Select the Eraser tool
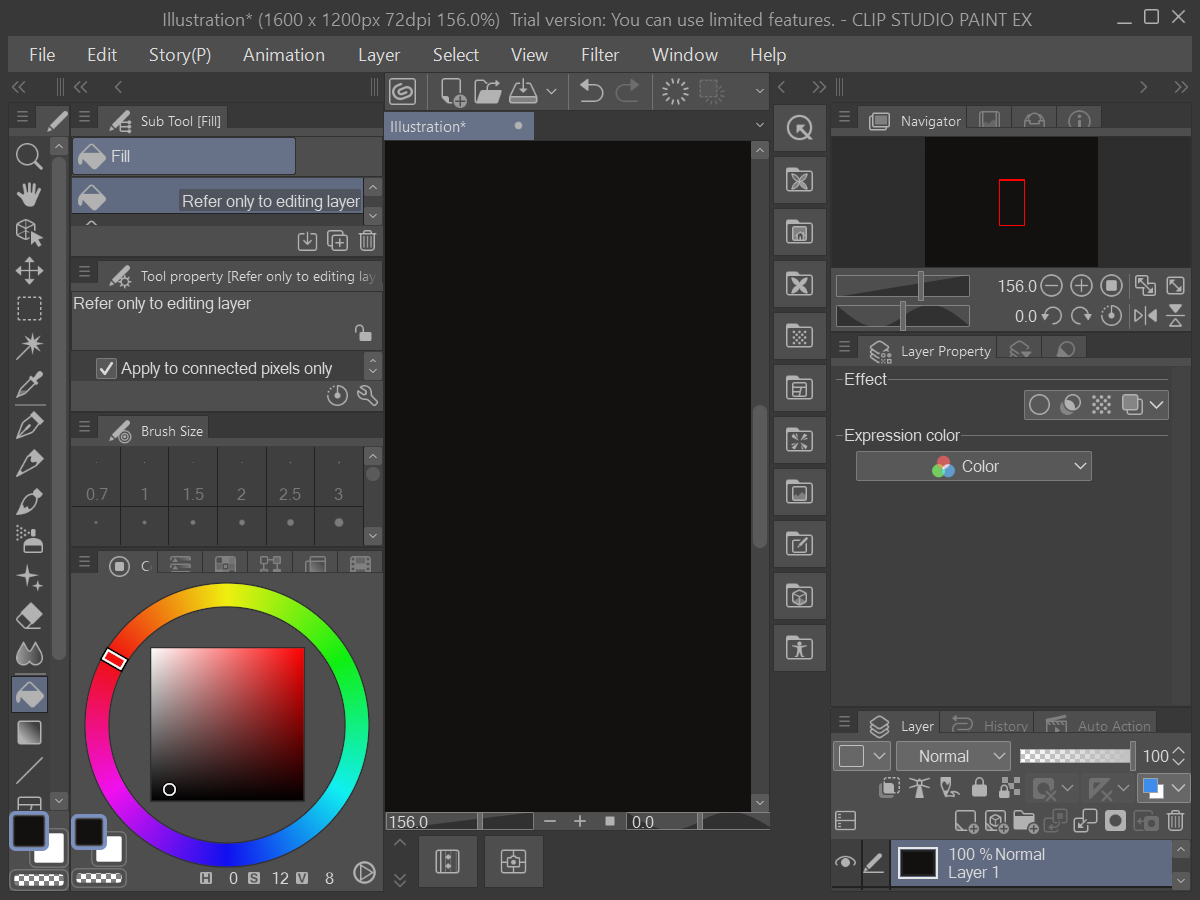Image resolution: width=1200 pixels, height=900 pixels. 29,615
